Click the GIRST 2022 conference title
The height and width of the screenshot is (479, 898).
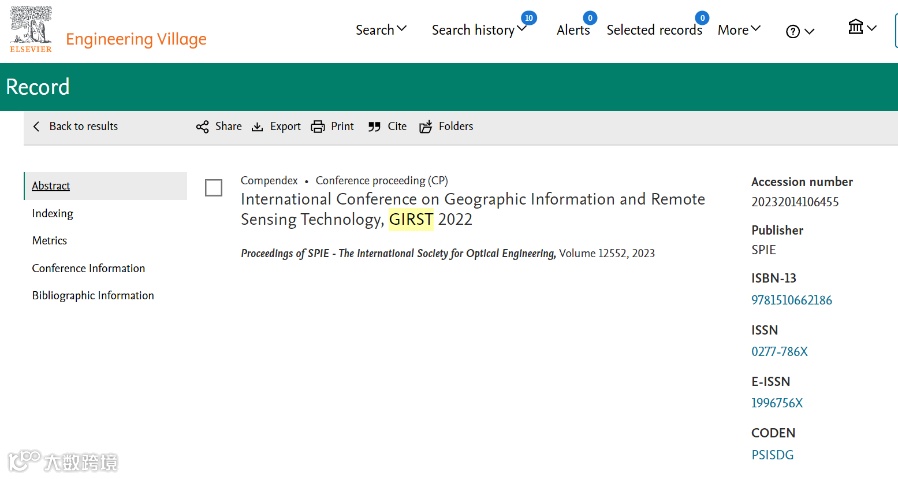point(472,209)
